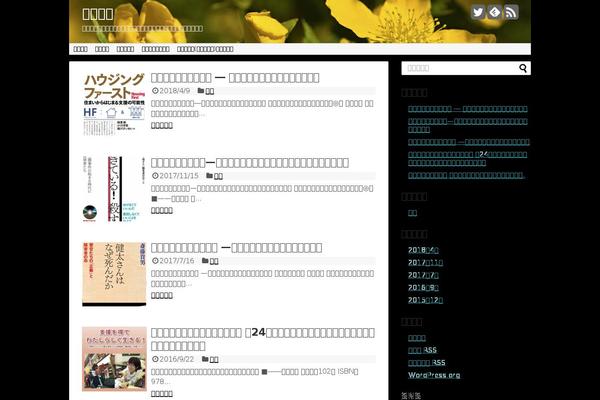
Task: Click folder category icon of 2017/7/16 post
Action: 205,261
